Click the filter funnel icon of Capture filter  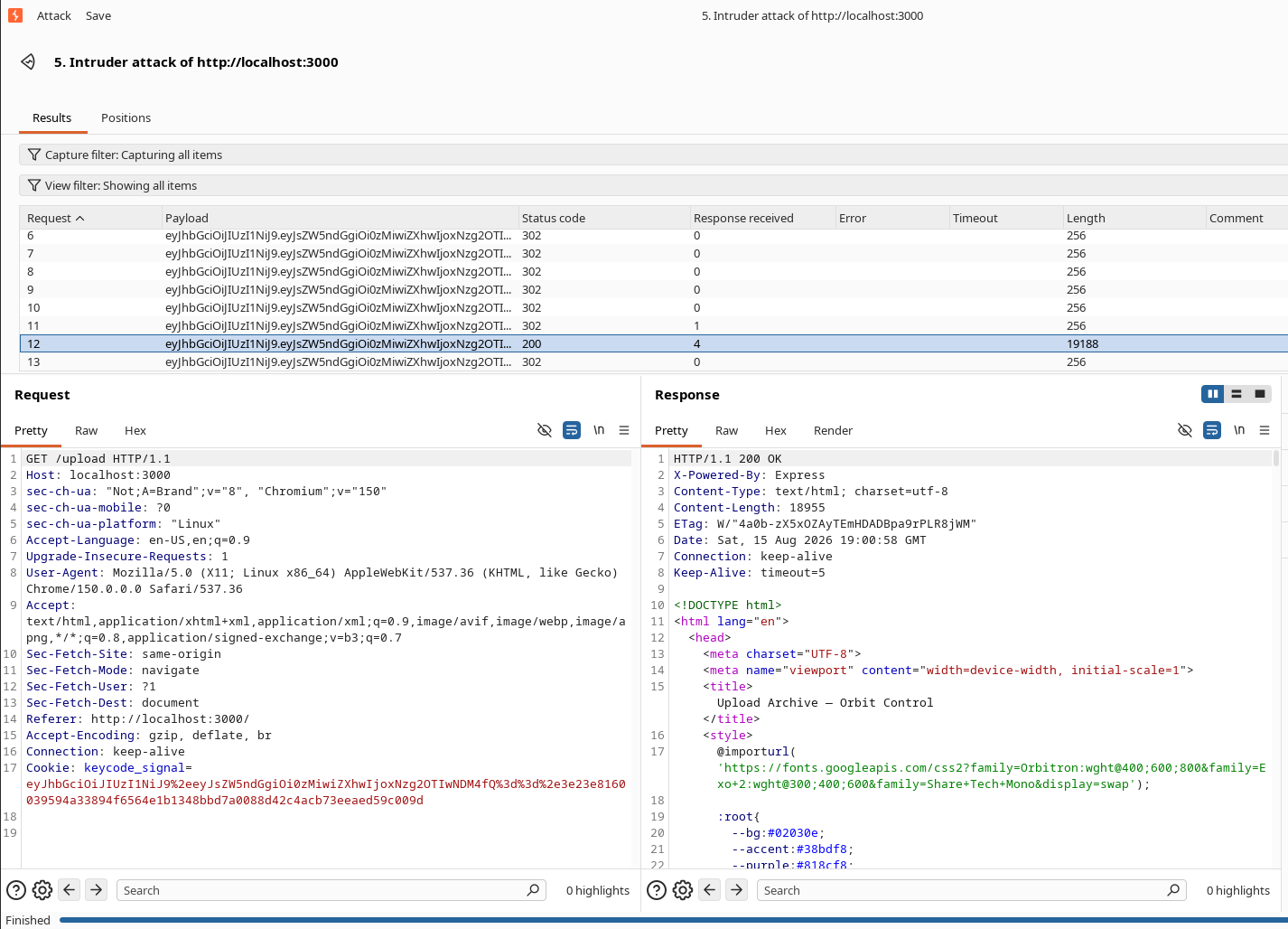(x=34, y=155)
